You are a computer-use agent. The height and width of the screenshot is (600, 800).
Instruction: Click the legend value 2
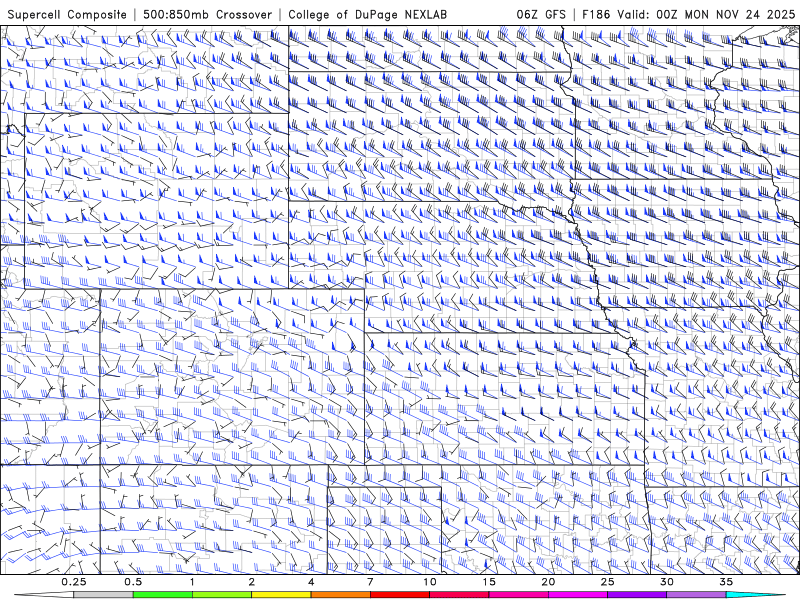point(252,582)
